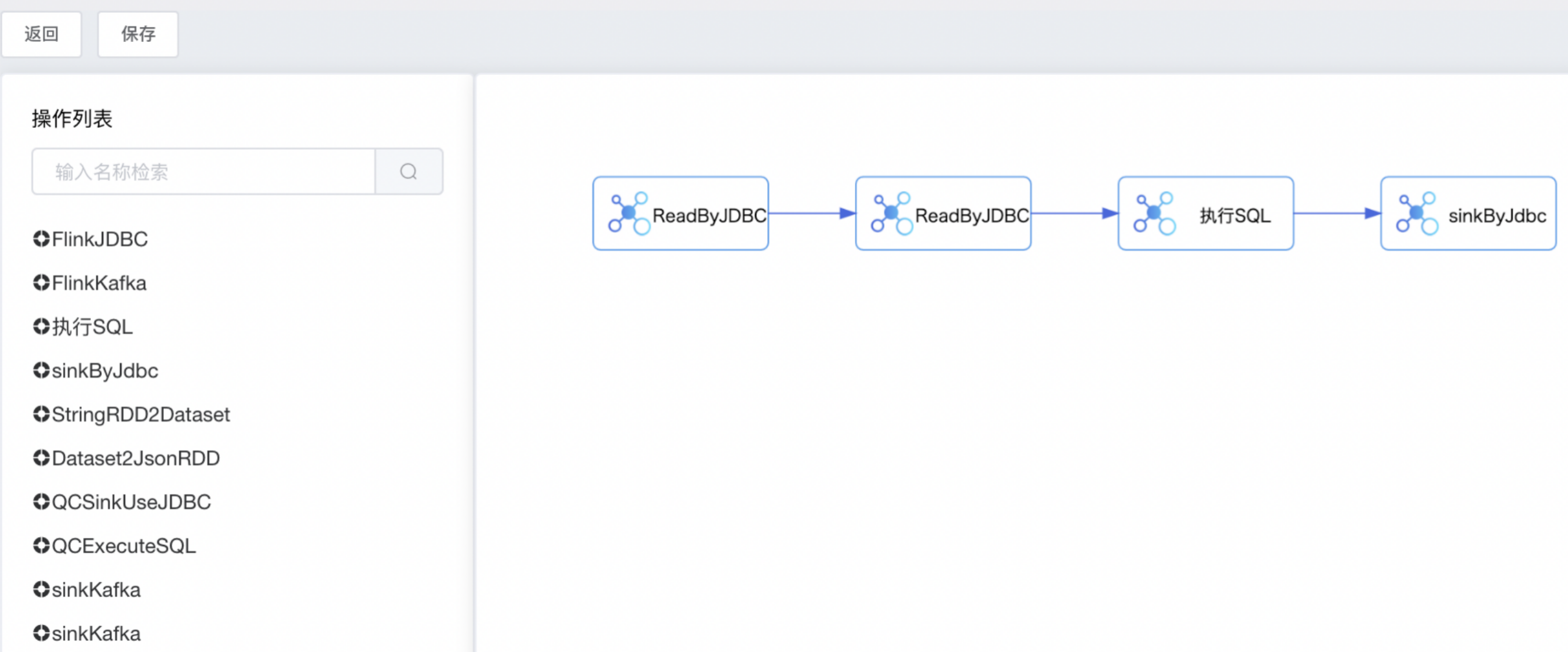Click the plus icon beside sinkByJdbc in list
Image resolution: width=1568 pixels, height=652 pixels.
(x=41, y=371)
